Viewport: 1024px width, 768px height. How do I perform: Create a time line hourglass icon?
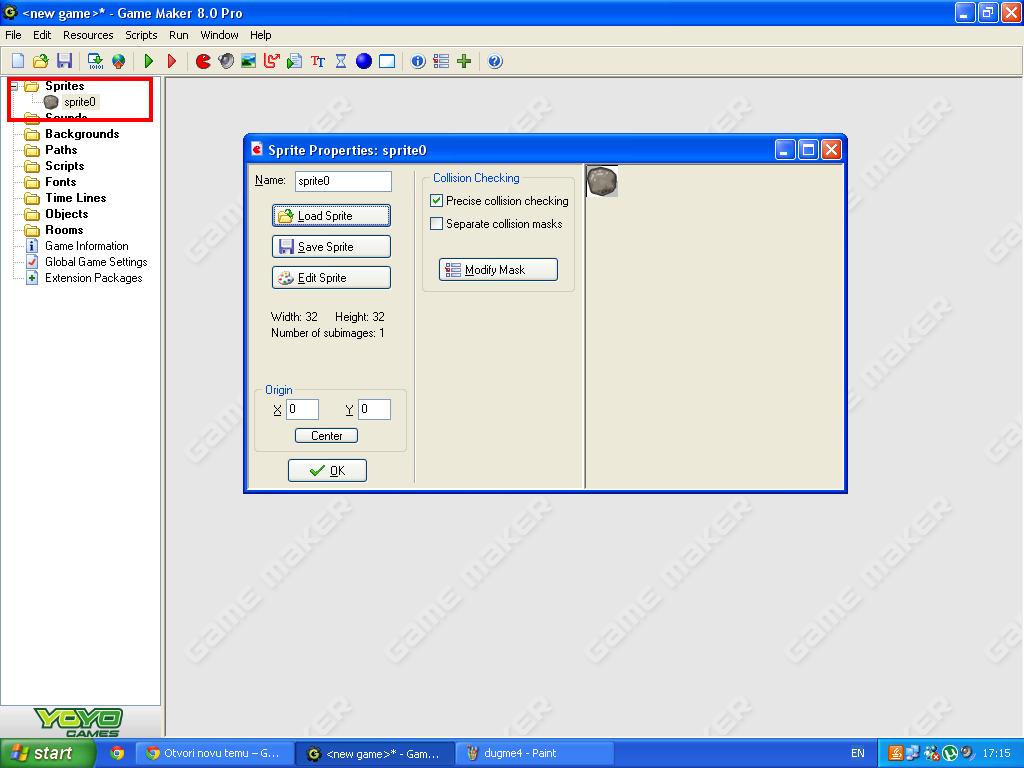(x=341, y=61)
